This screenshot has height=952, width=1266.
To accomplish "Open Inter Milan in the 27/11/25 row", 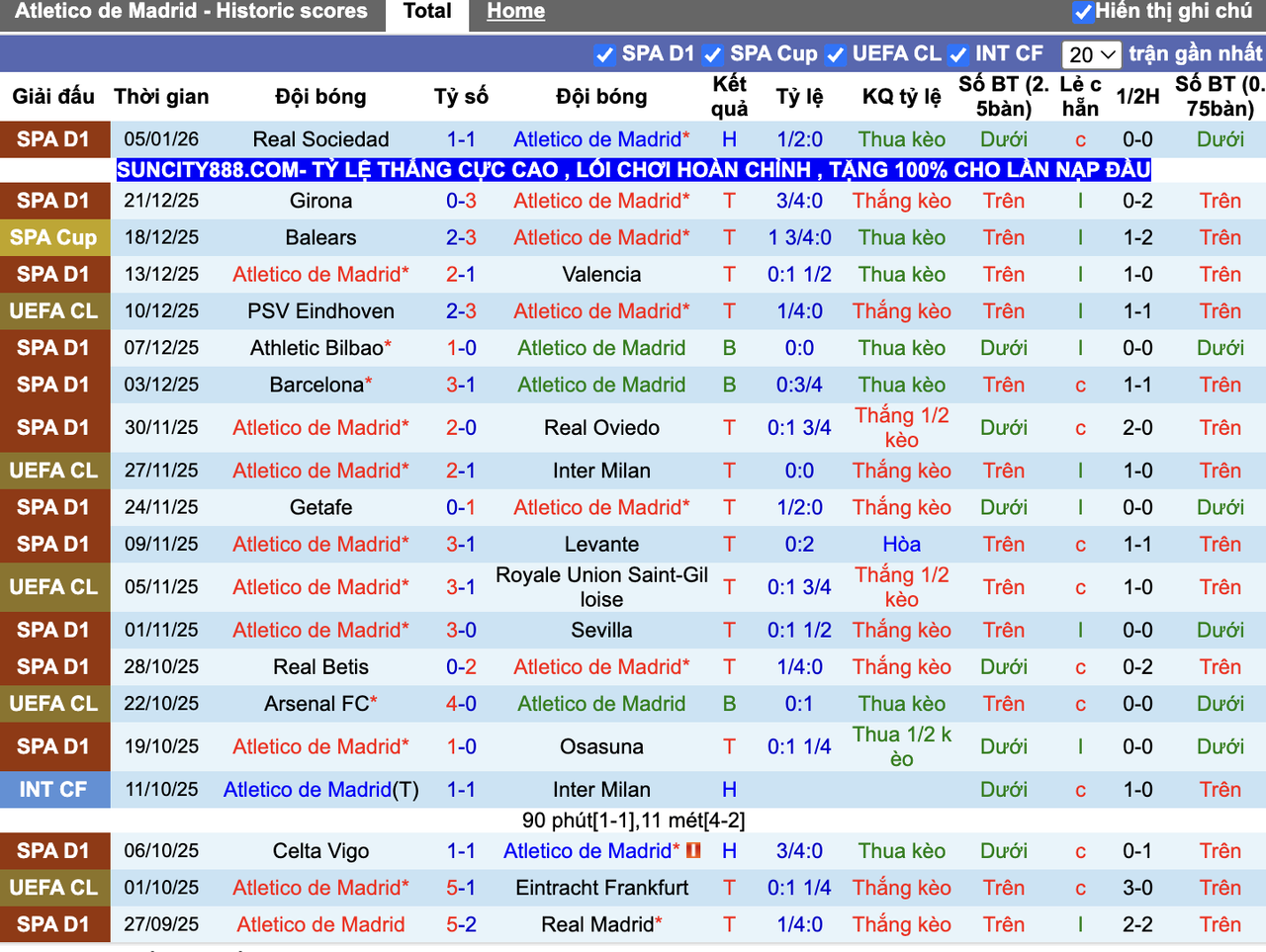I will pyautogui.click(x=601, y=471).
